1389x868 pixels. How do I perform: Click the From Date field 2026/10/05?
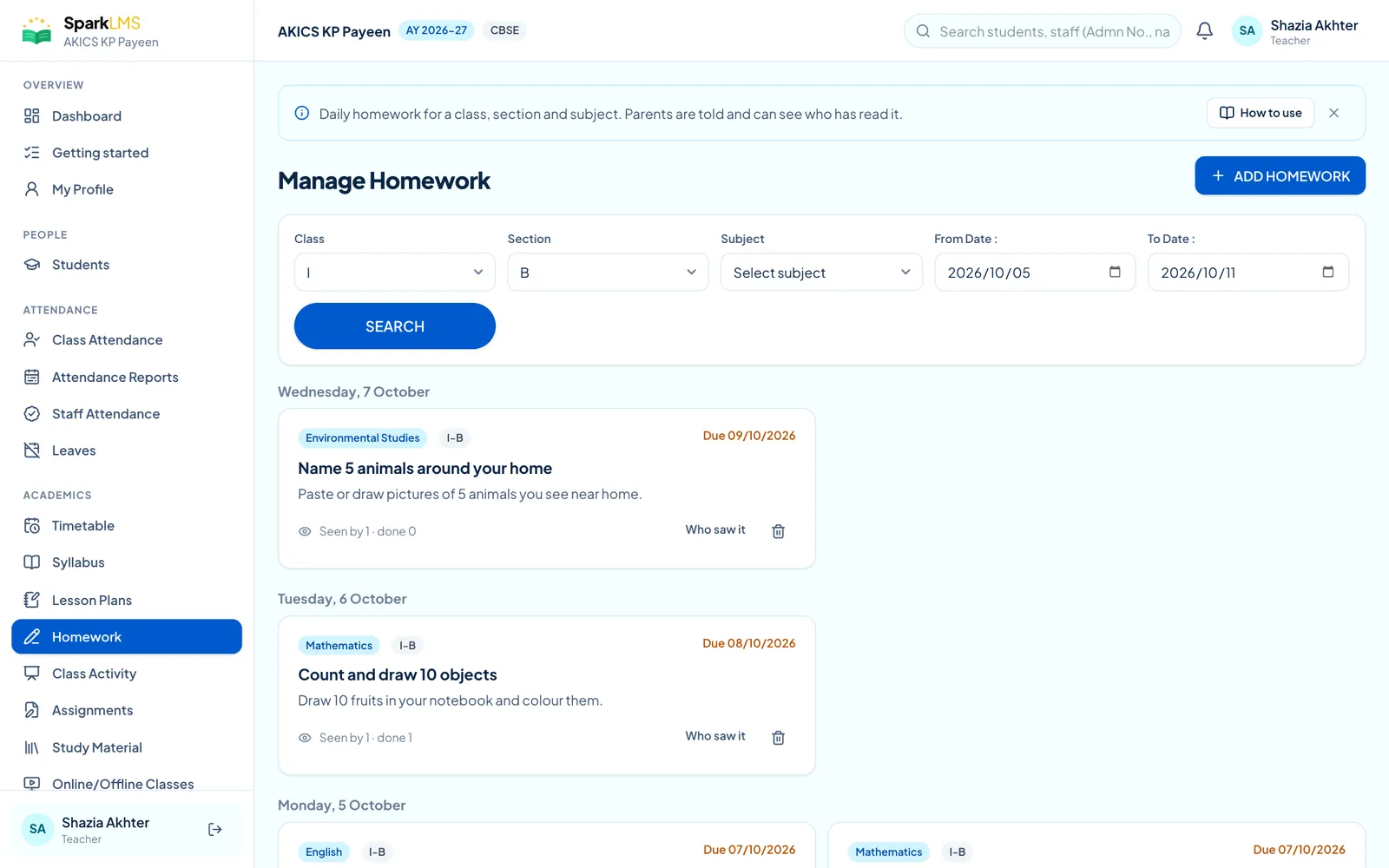[x=1035, y=273]
